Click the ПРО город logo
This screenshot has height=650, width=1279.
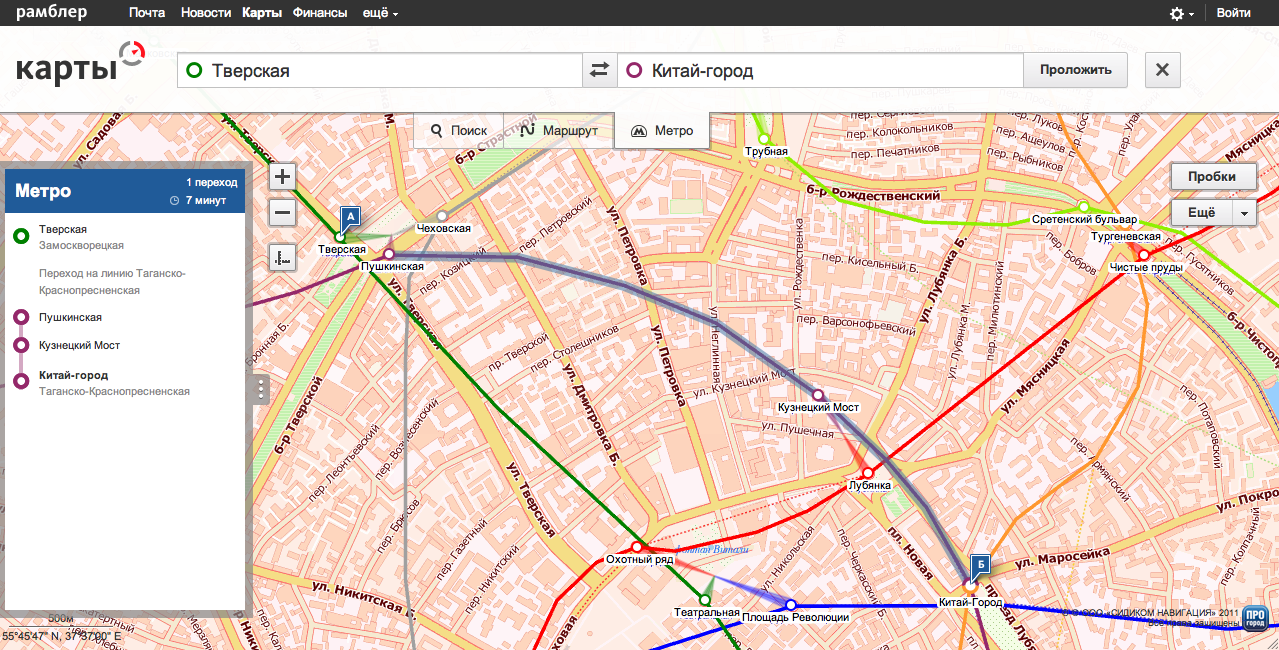point(1257,618)
